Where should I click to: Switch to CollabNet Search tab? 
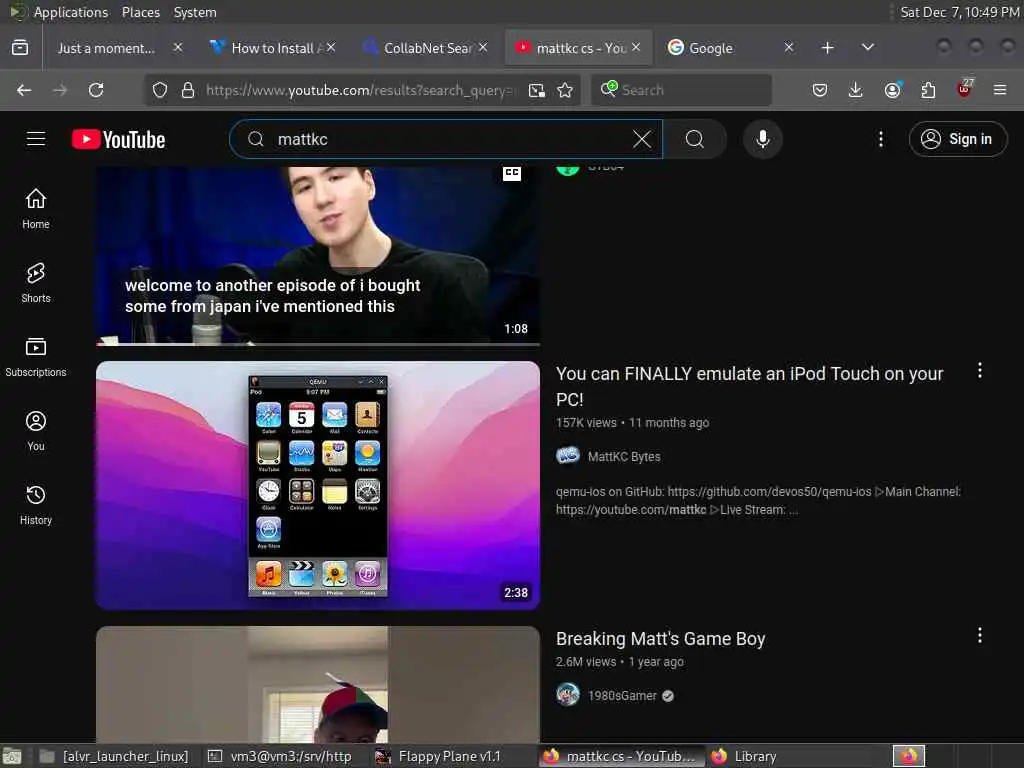428,48
